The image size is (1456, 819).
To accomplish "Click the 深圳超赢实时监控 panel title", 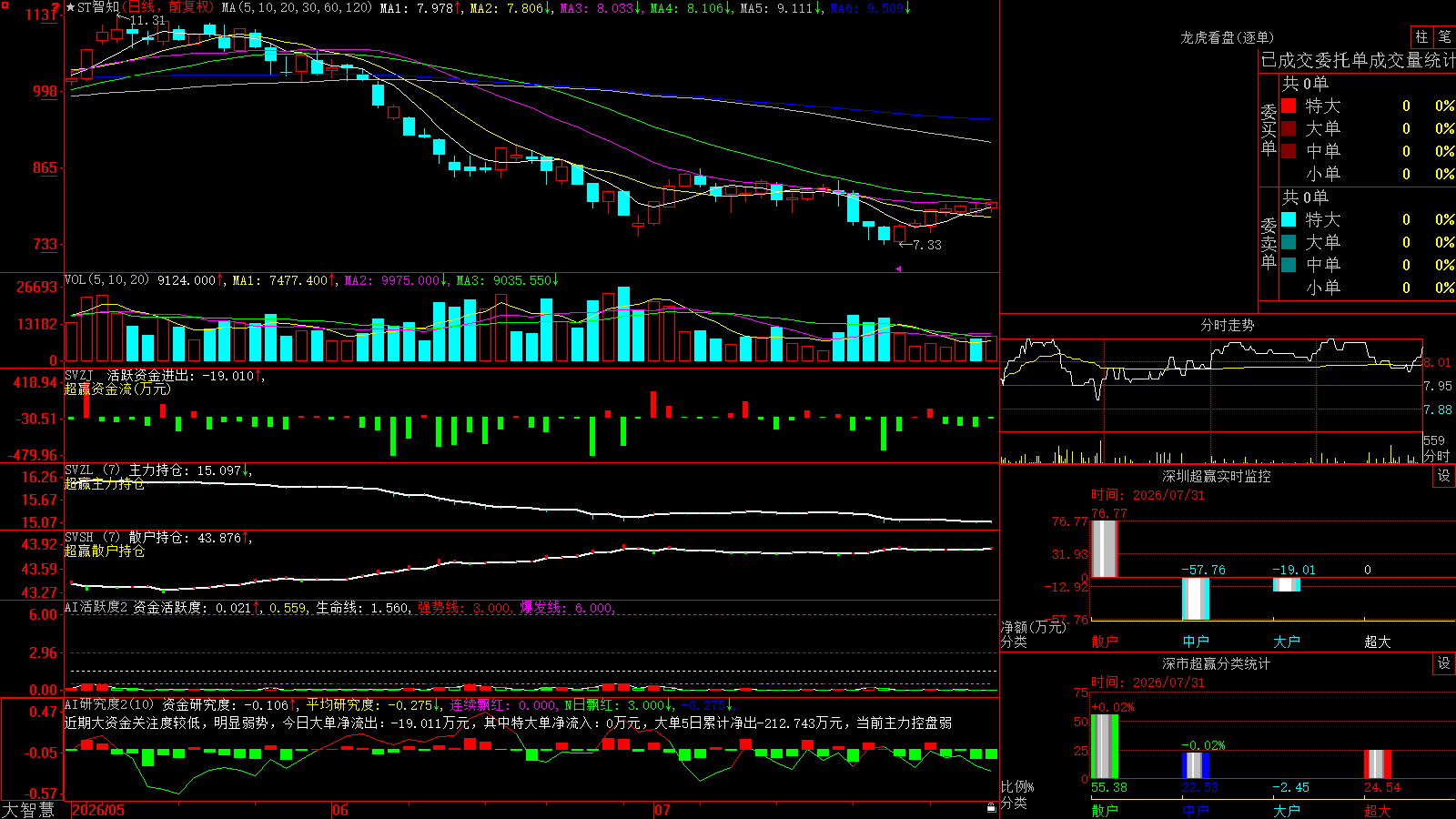I will pos(1217,476).
